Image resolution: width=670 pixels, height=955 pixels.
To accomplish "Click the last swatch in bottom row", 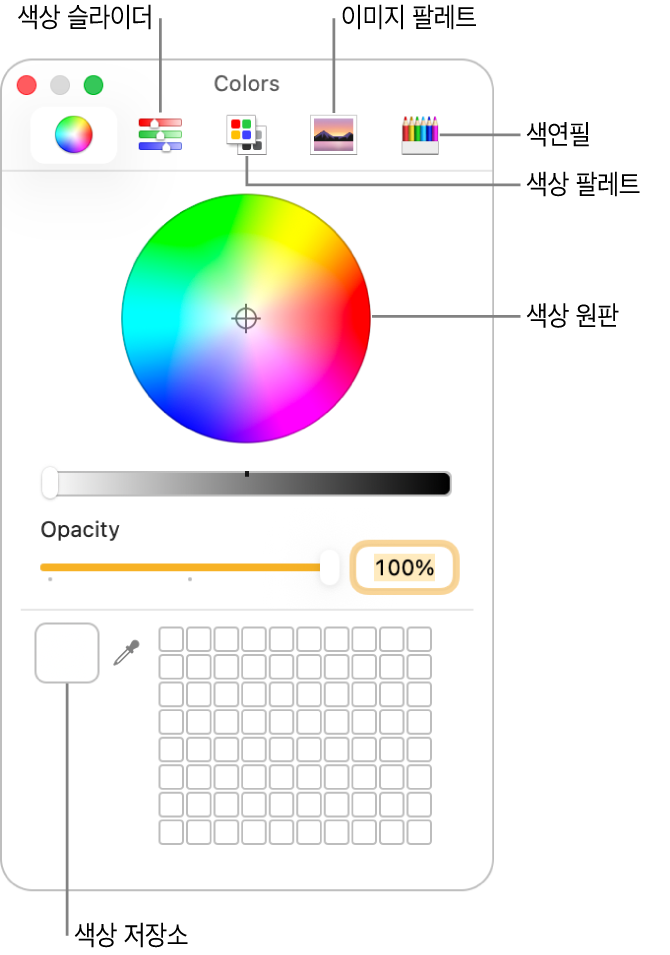I will pyautogui.click(x=420, y=832).
